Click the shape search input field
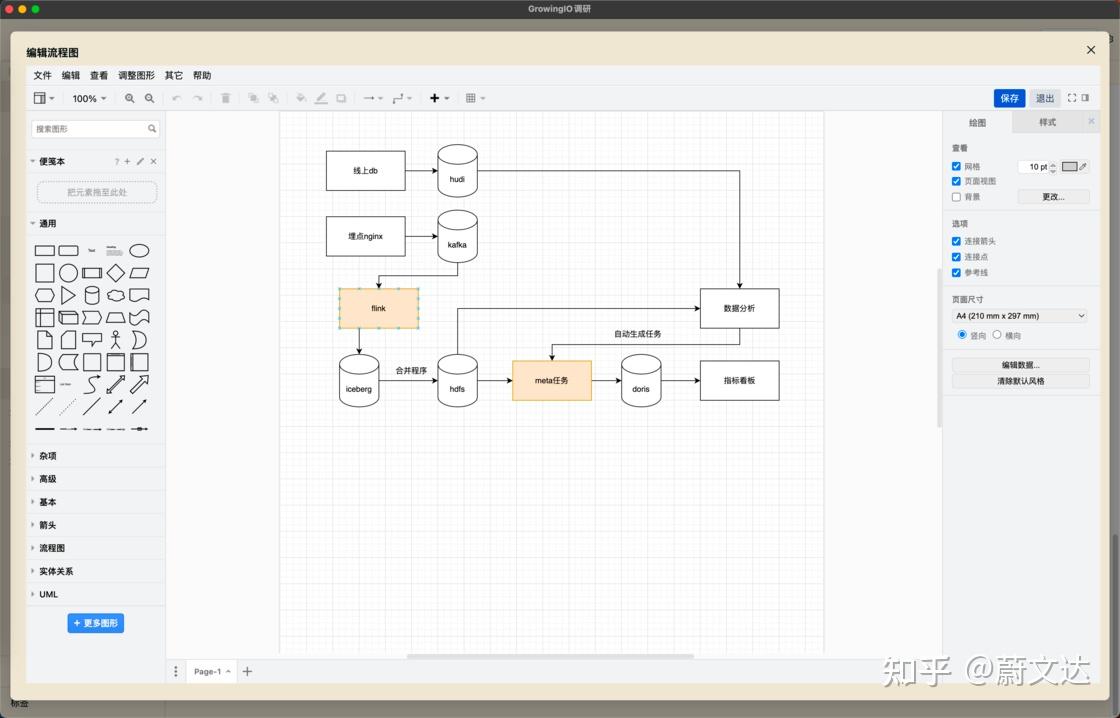Viewport: 1120px width, 718px height. (x=90, y=128)
